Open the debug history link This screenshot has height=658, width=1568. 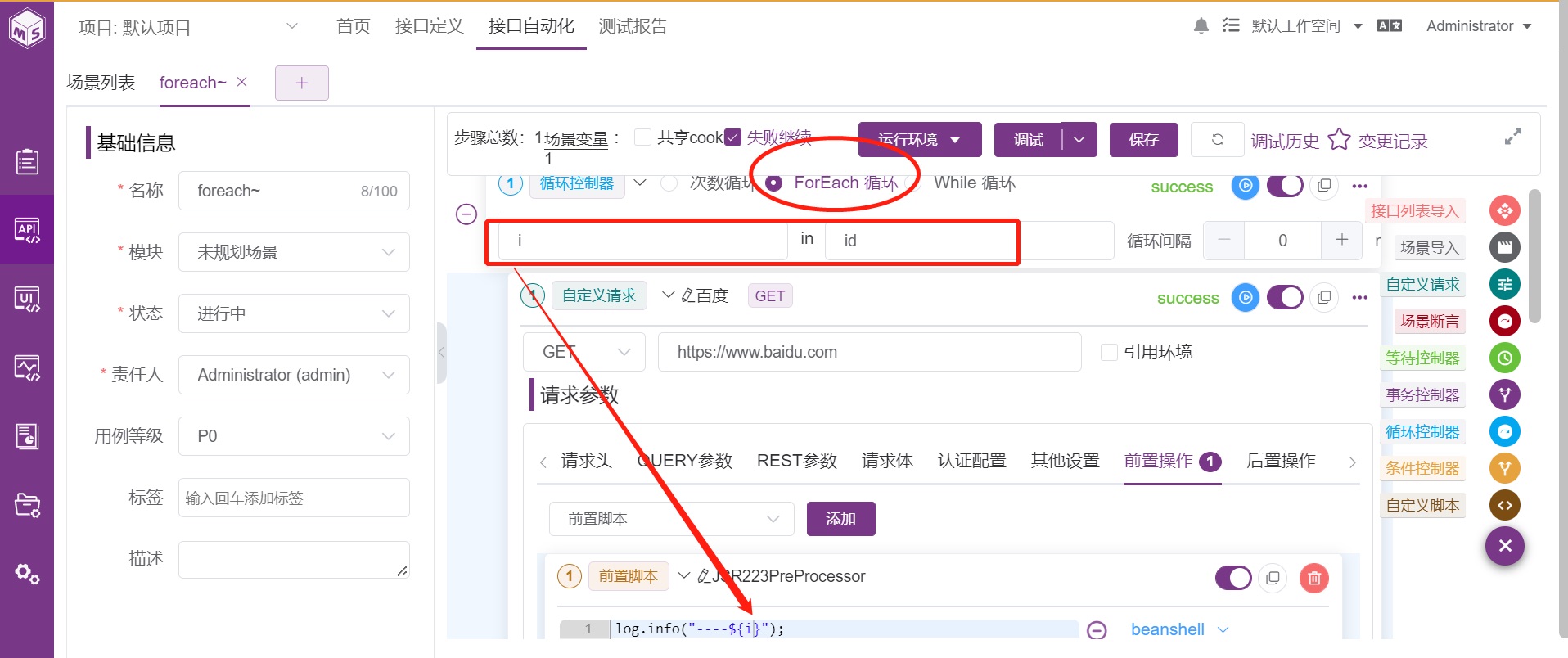click(1285, 142)
